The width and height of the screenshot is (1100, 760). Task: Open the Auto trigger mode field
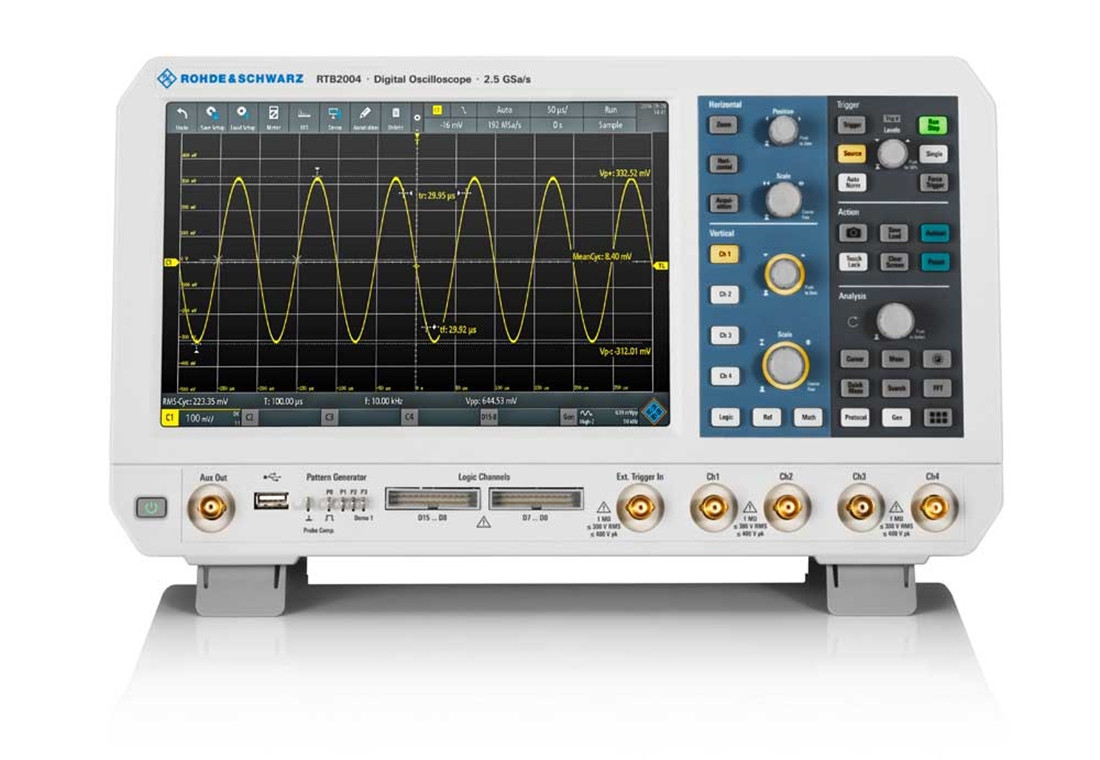[504, 109]
